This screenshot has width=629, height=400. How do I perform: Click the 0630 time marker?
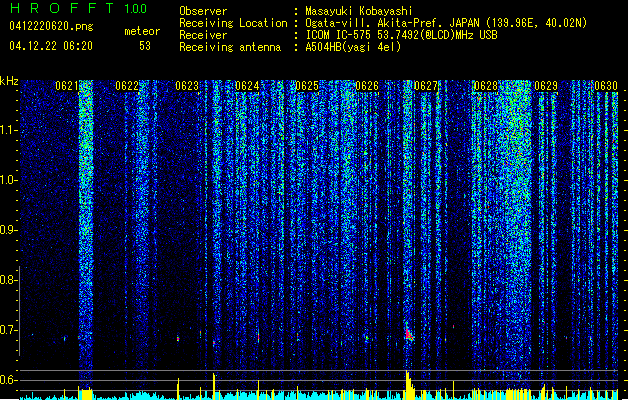tap(606, 86)
